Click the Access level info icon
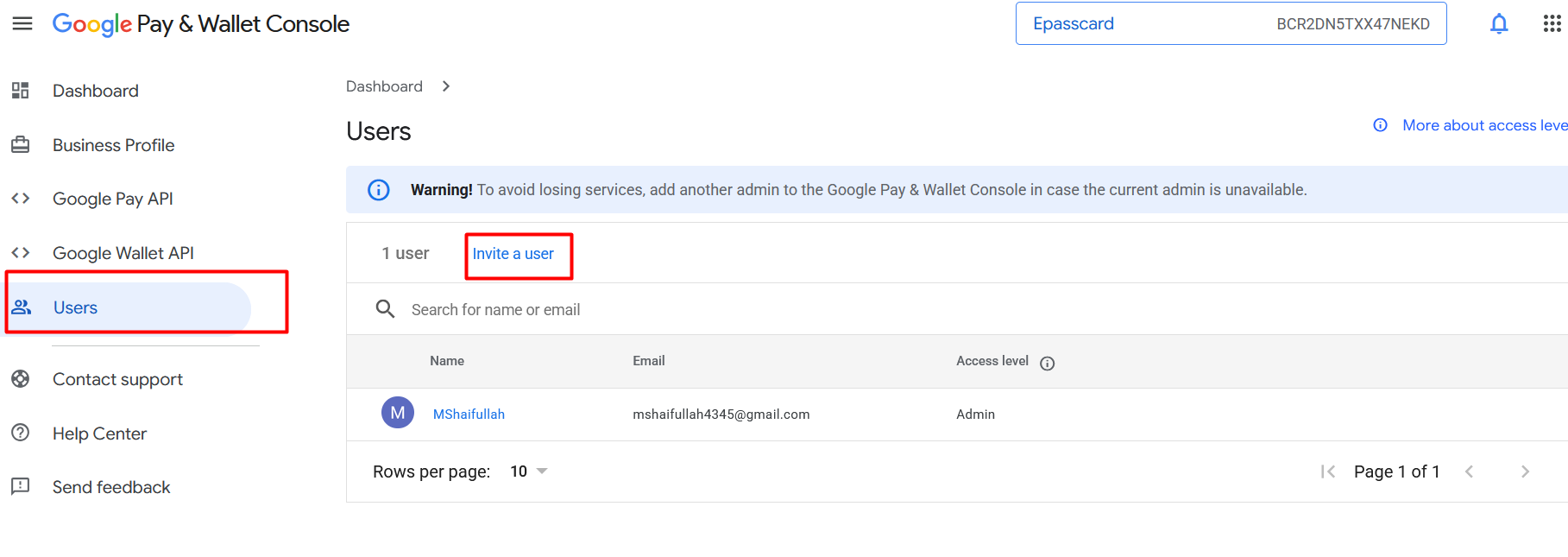The width and height of the screenshot is (1568, 557). coord(1047,363)
